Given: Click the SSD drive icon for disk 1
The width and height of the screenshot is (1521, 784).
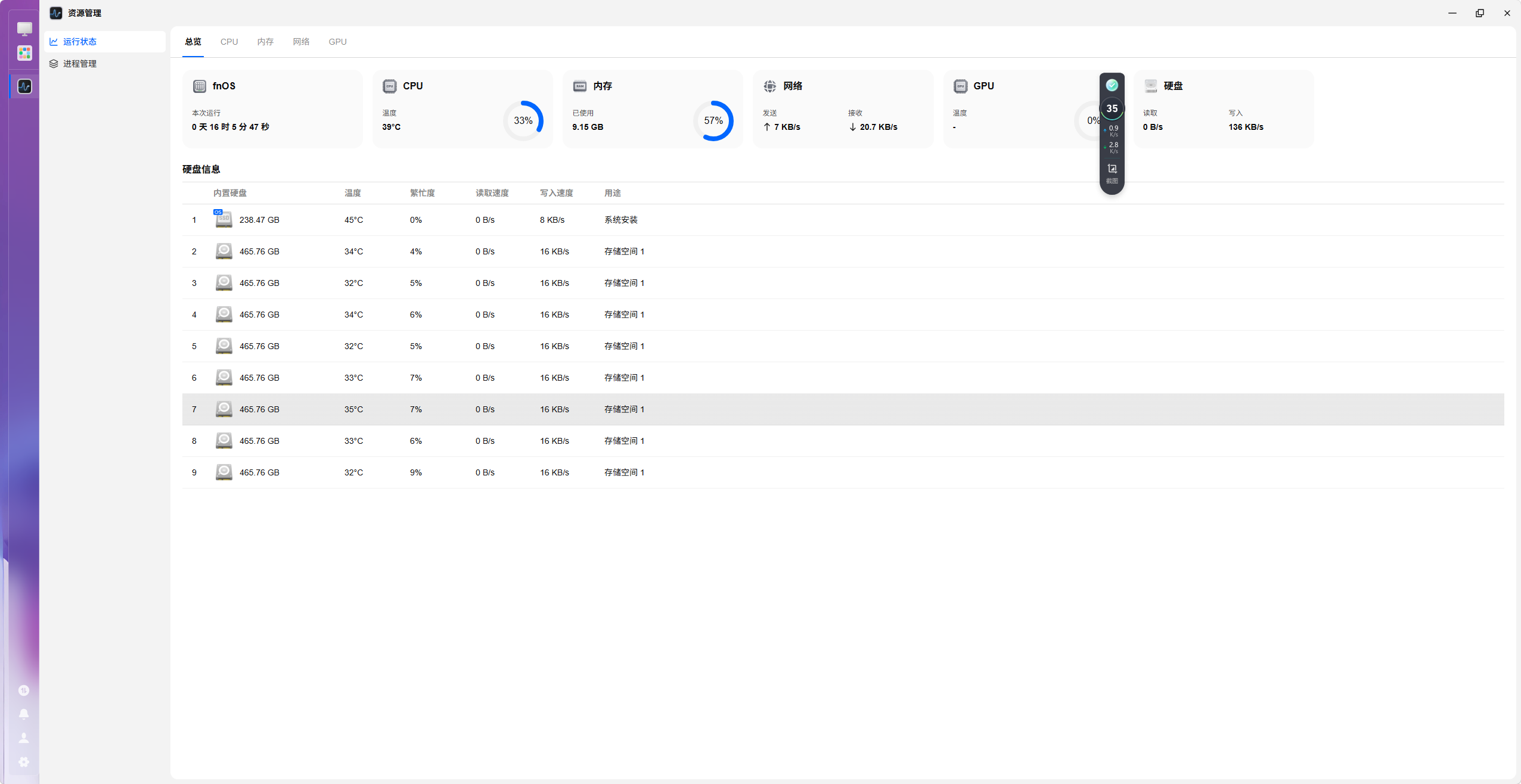Looking at the screenshot, I should (224, 219).
